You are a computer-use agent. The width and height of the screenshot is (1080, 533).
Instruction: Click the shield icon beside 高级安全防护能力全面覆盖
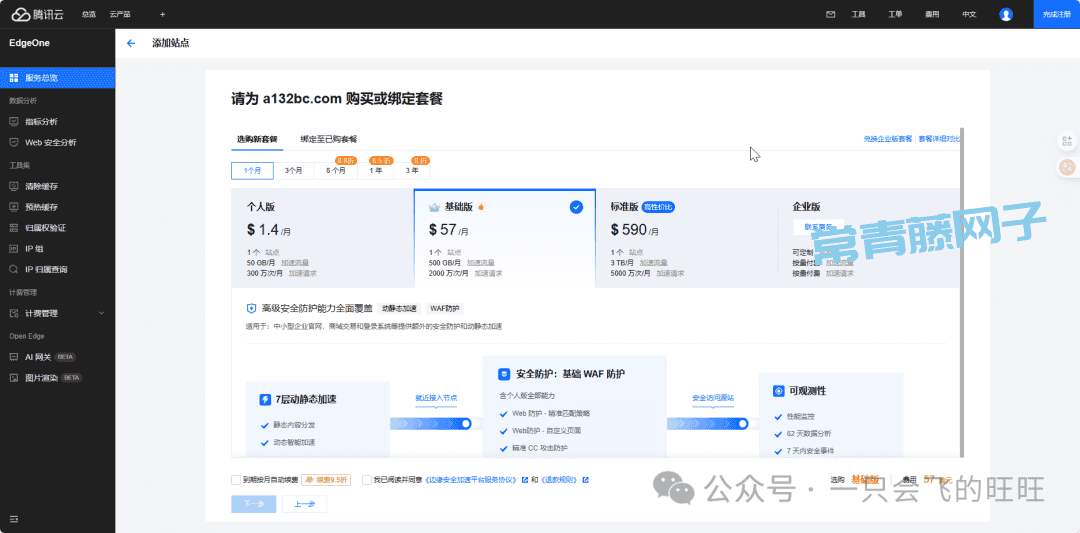[x=251, y=309]
